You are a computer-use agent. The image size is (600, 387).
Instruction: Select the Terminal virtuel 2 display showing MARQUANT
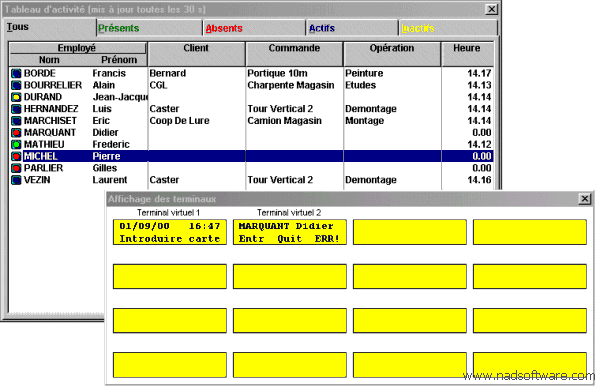[x=290, y=232]
